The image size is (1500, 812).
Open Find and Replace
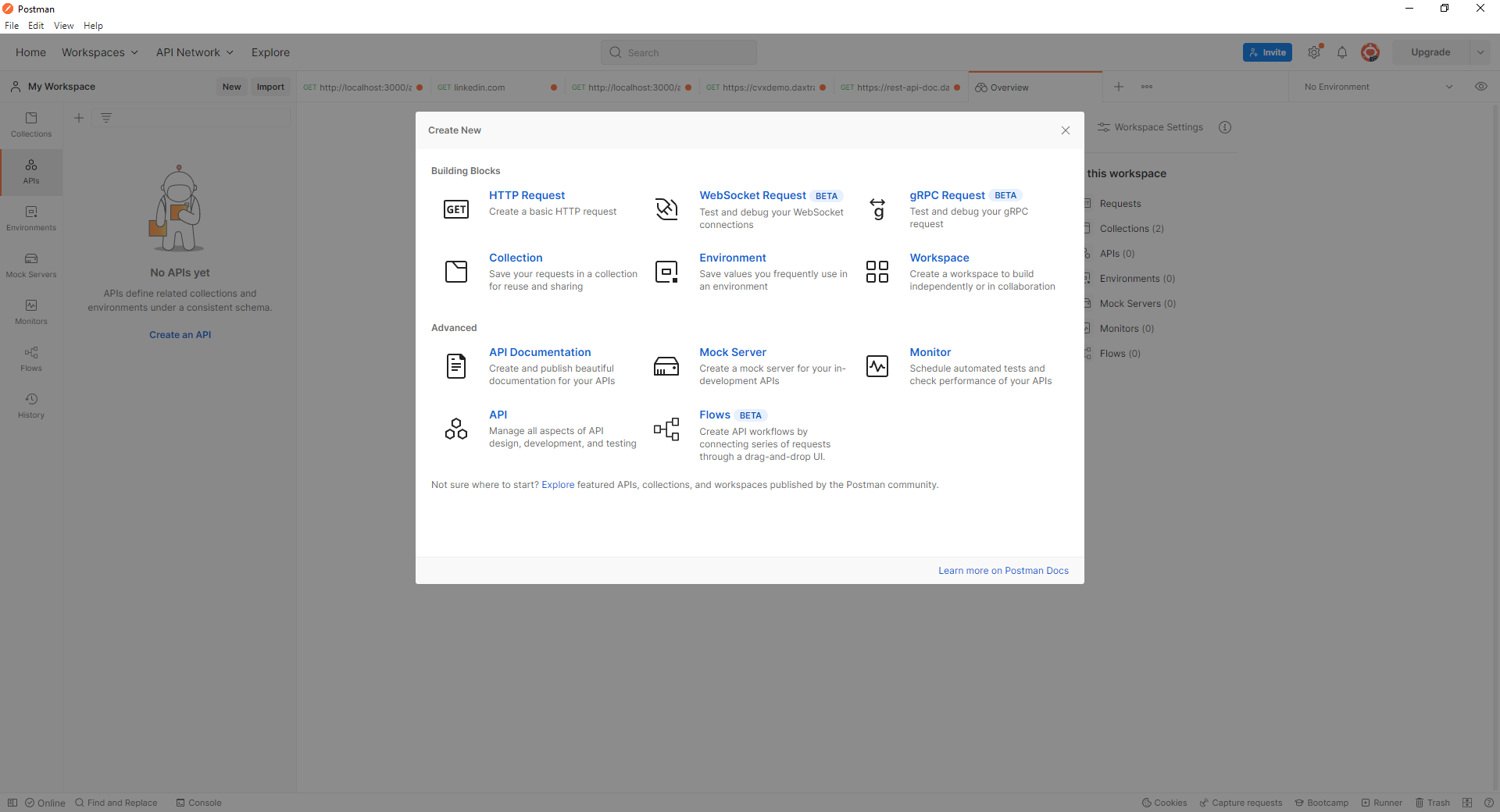point(116,803)
